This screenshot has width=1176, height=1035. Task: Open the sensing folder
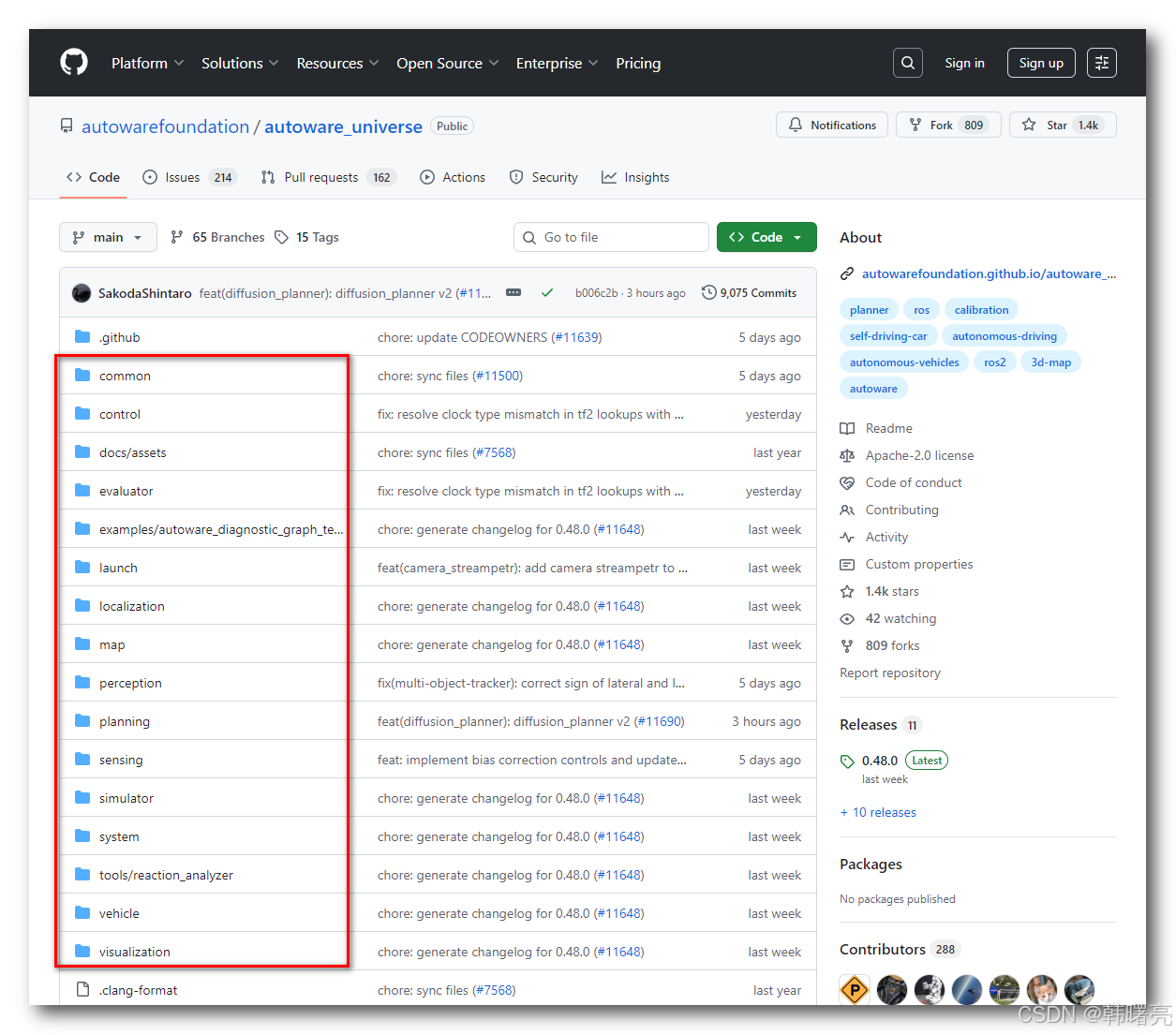(x=121, y=760)
